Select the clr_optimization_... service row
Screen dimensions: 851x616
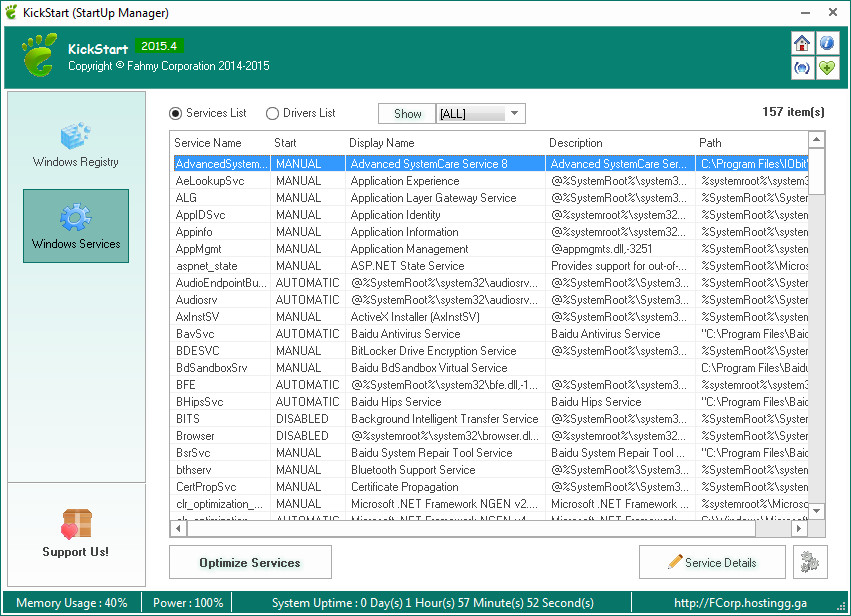tap(490, 504)
